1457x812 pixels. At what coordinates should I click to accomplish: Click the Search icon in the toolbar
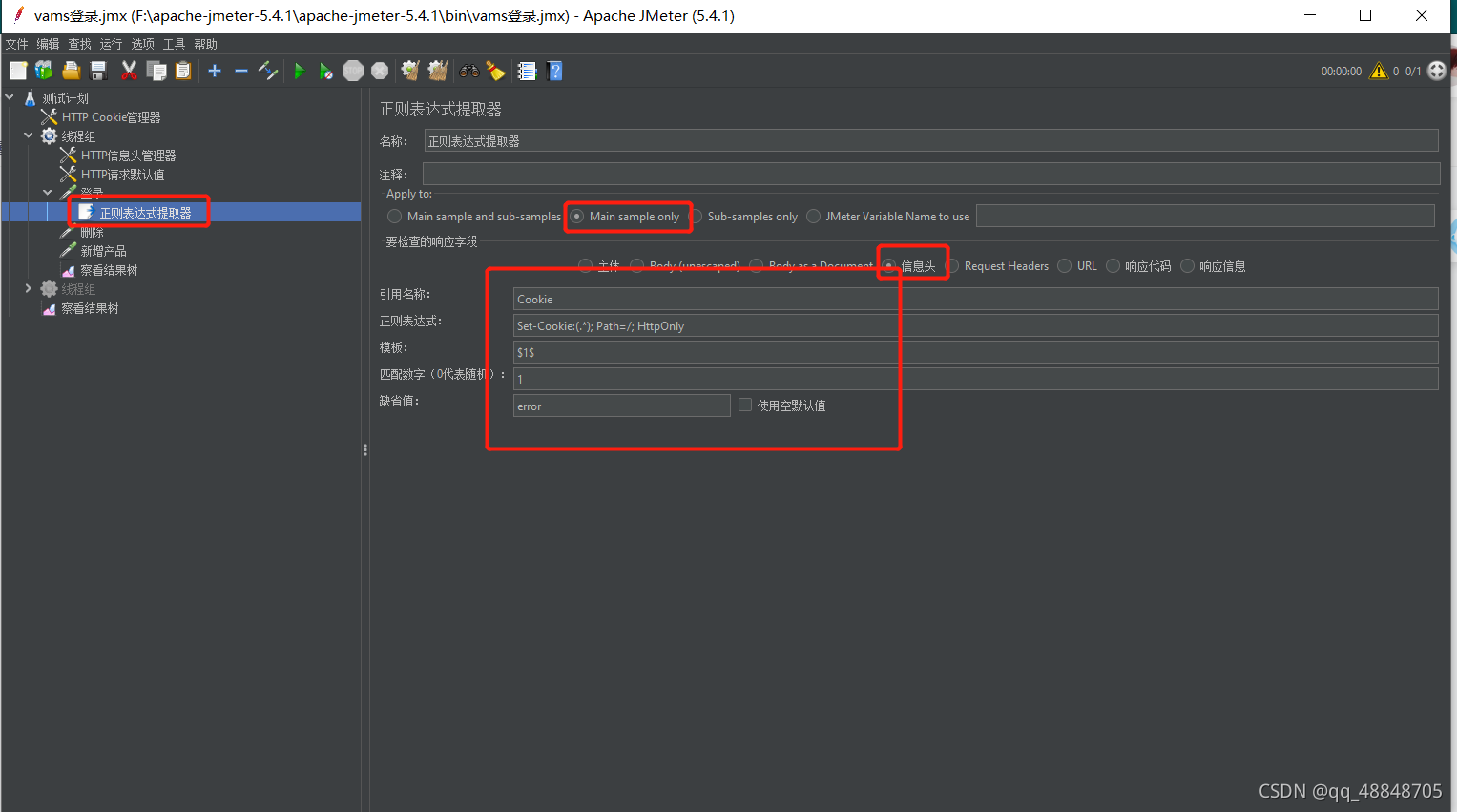pyautogui.click(x=468, y=70)
